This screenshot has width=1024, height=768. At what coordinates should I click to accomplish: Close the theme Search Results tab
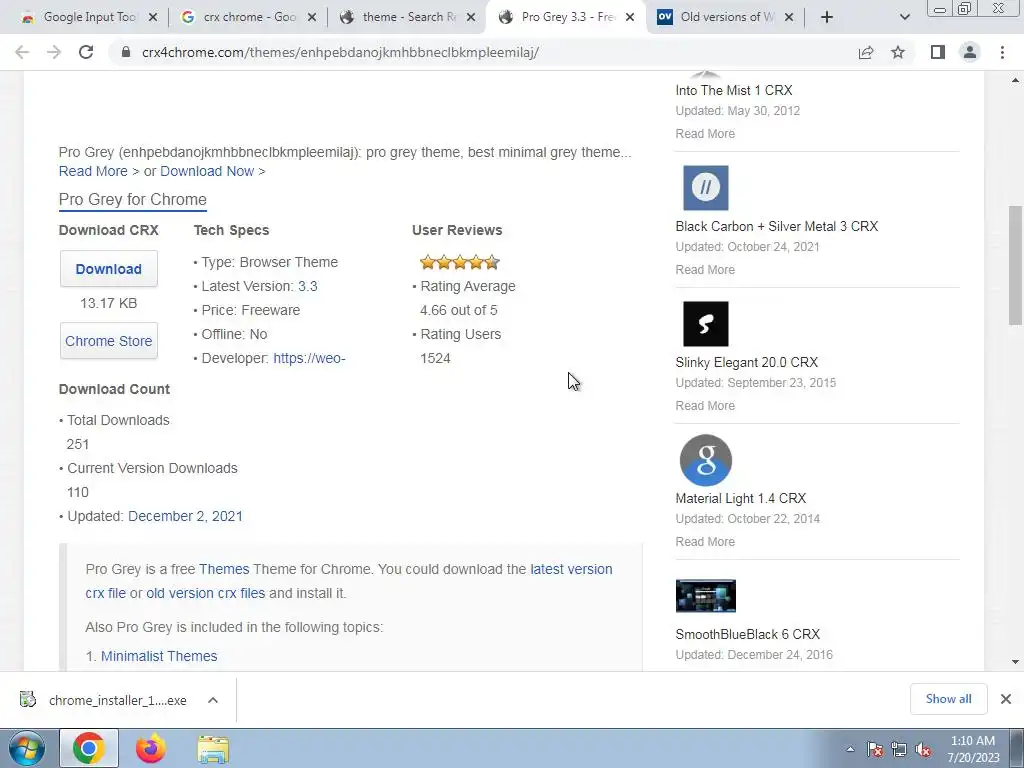pyautogui.click(x=471, y=17)
